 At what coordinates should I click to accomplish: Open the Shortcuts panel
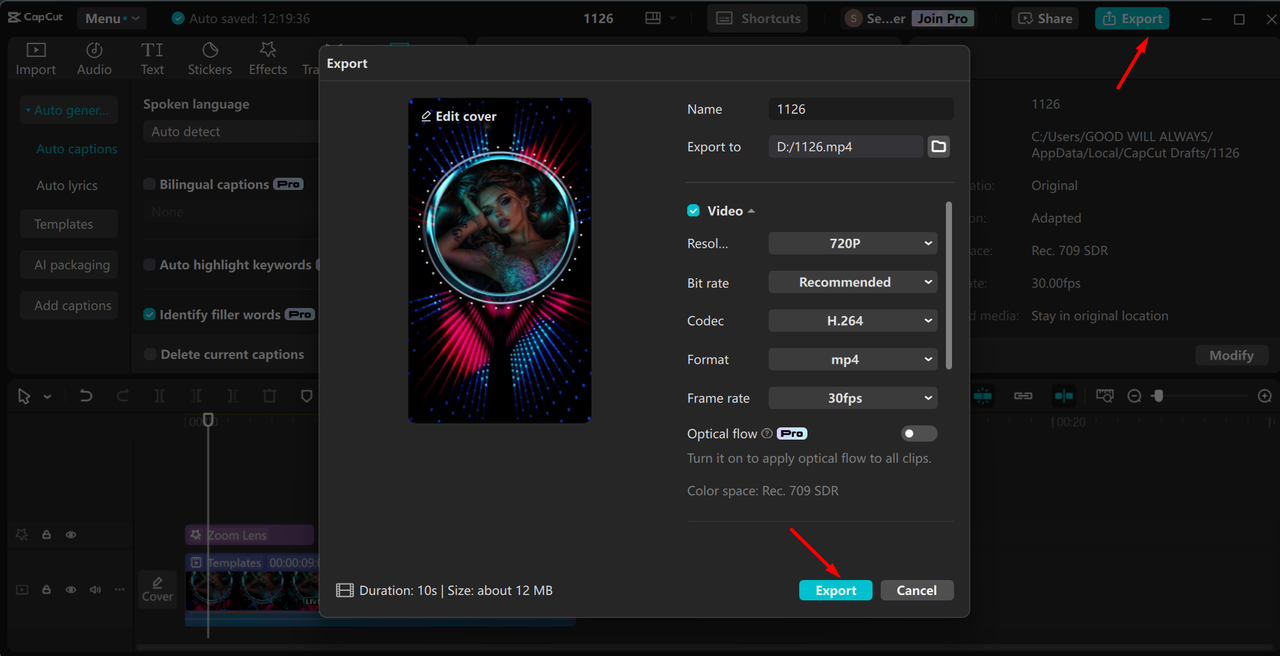click(759, 18)
